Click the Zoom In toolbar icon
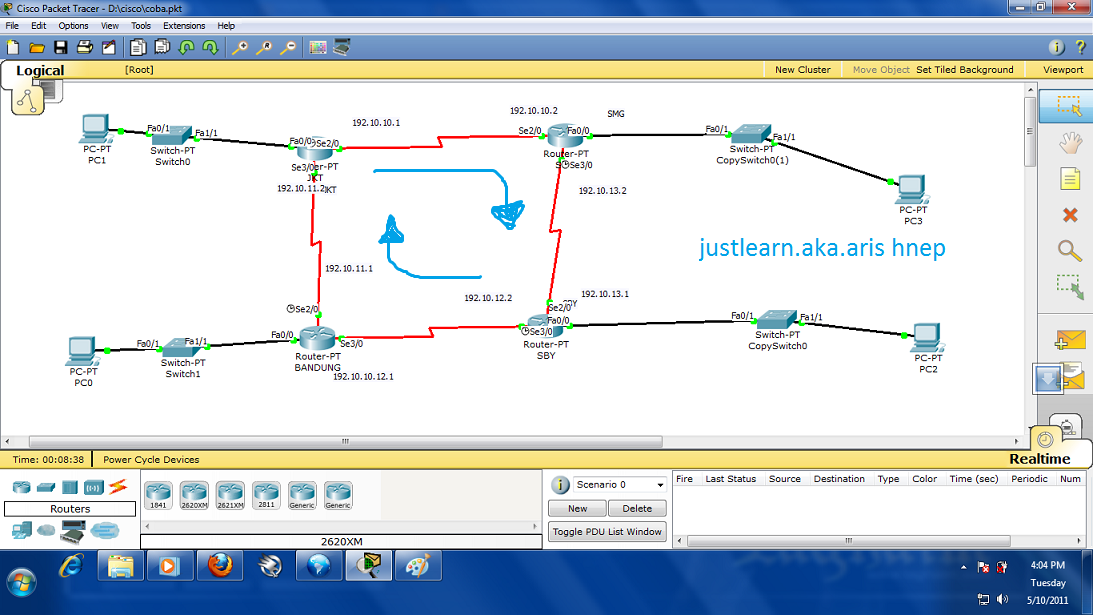Screen dimensions: 1093x615 coord(243,47)
